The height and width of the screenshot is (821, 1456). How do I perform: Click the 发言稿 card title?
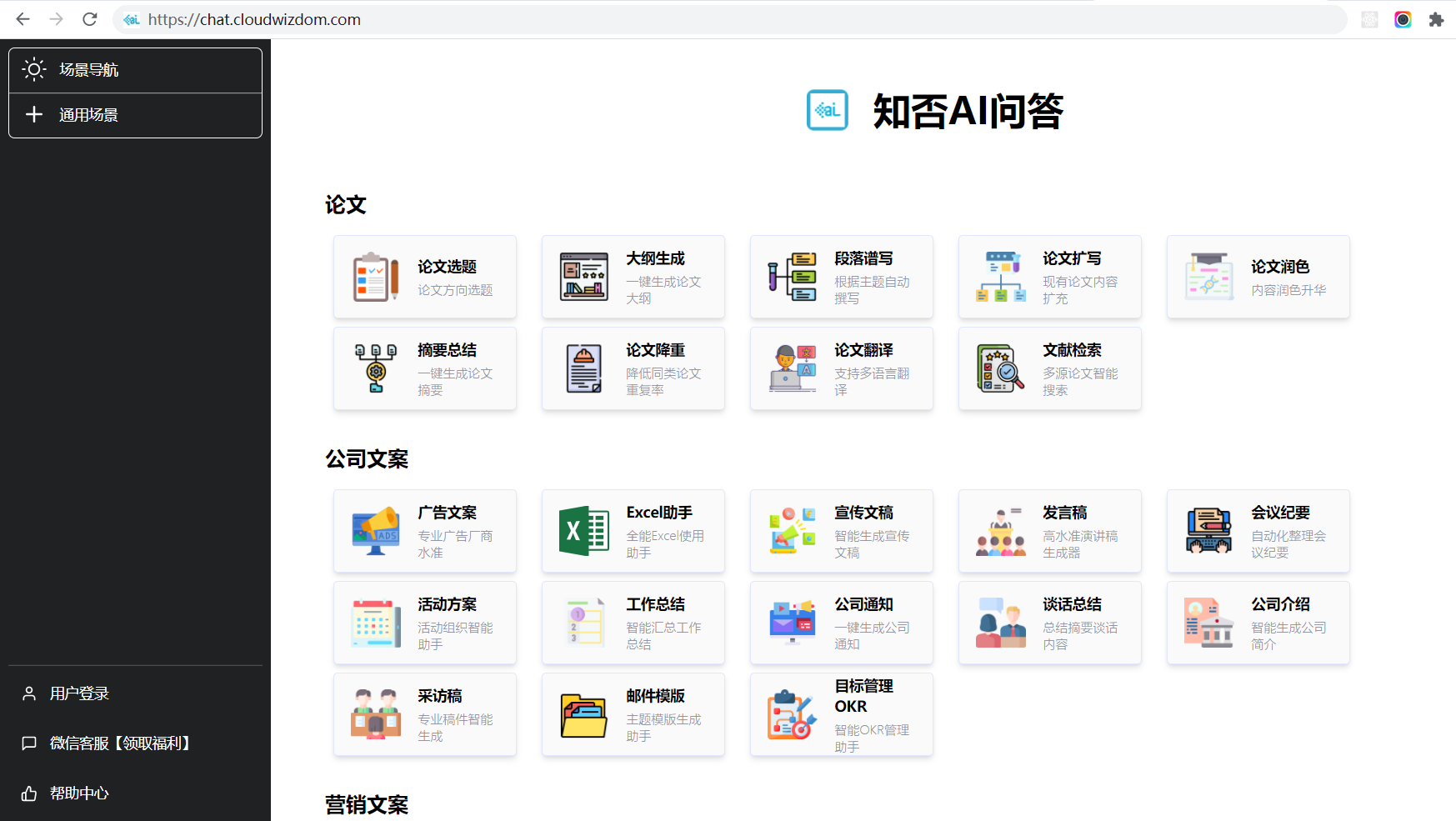[x=1065, y=513]
